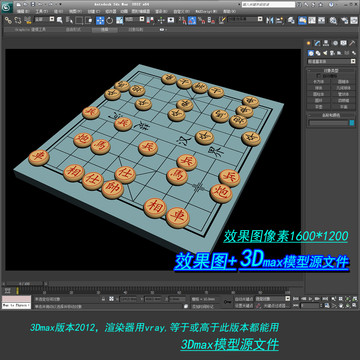Open the 编辑 menu
The width and height of the screenshot is (360, 360).
click(23, 11)
